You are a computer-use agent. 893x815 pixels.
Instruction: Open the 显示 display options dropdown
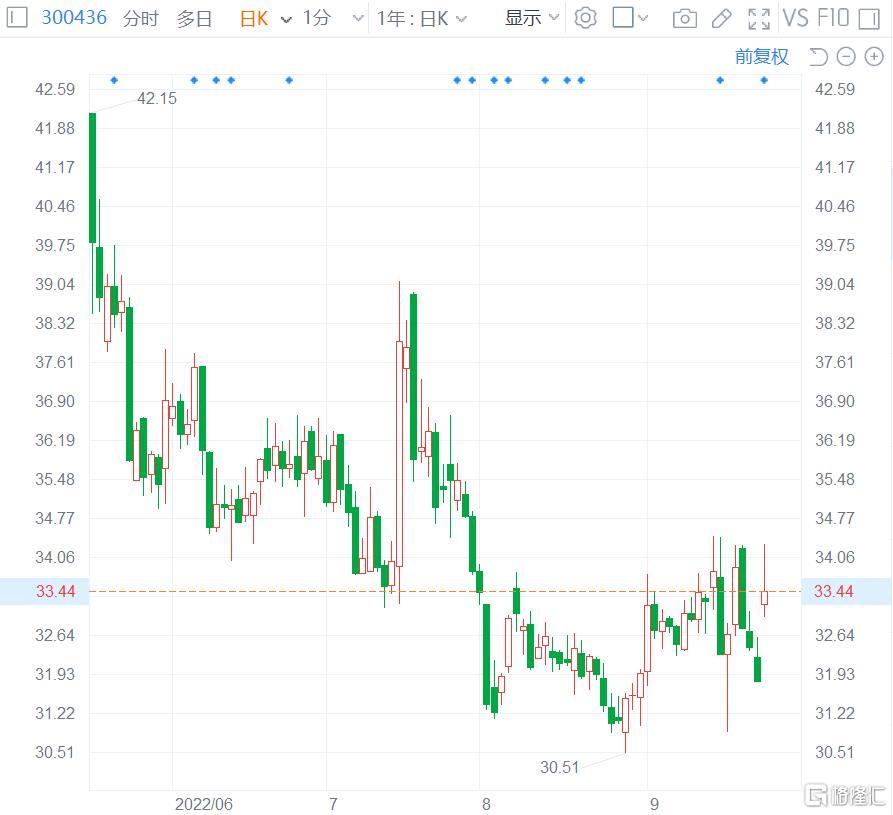pyautogui.click(x=531, y=18)
